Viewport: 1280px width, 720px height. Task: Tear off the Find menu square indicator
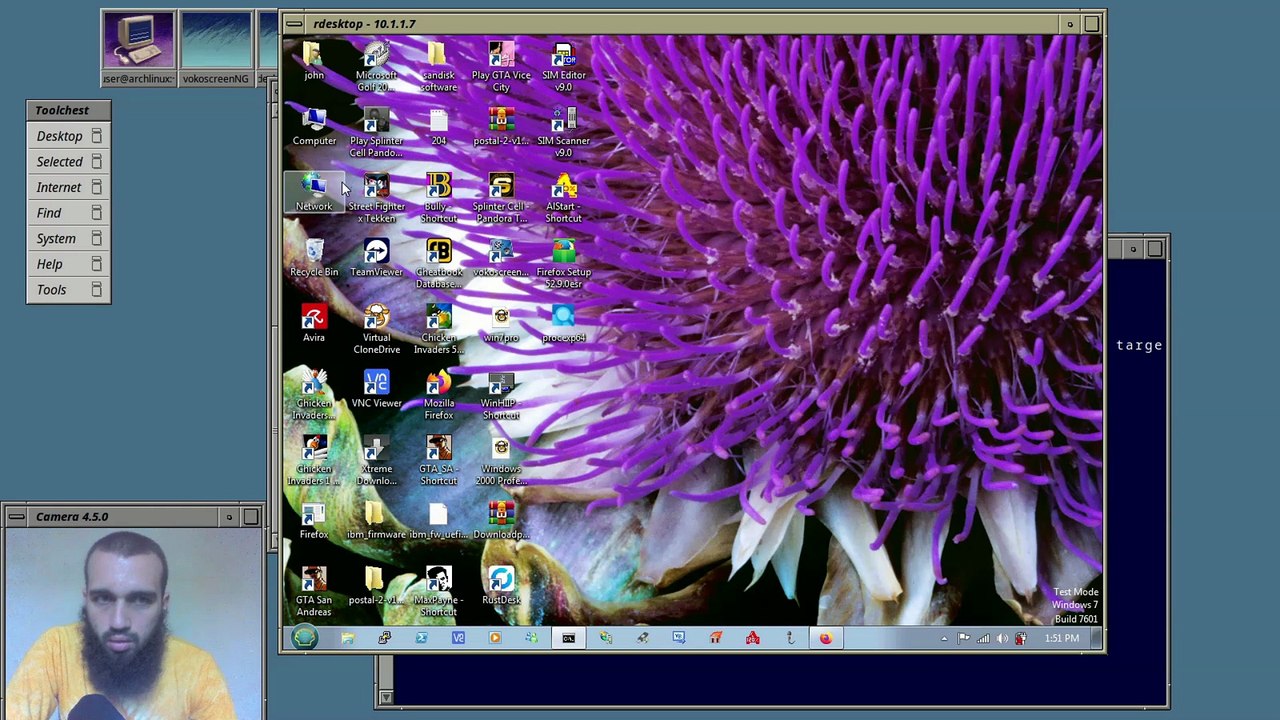tap(96, 213)
